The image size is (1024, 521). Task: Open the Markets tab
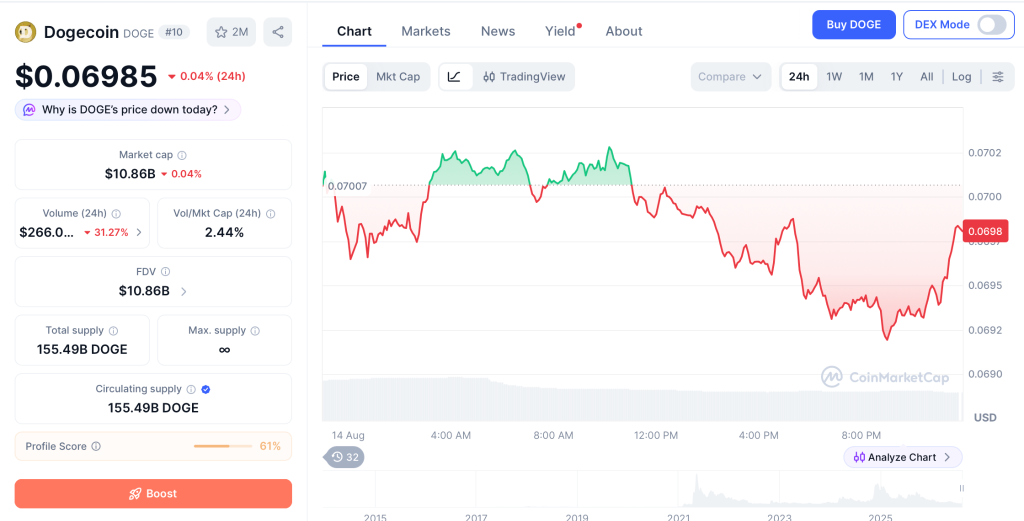(426, 31)
